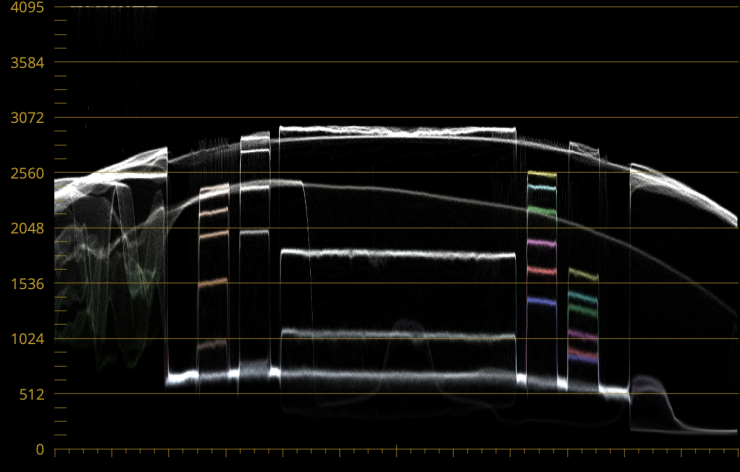Click the 2560 scale label
The height and width of the screenshot is (472, 740).
click(25, 174)
